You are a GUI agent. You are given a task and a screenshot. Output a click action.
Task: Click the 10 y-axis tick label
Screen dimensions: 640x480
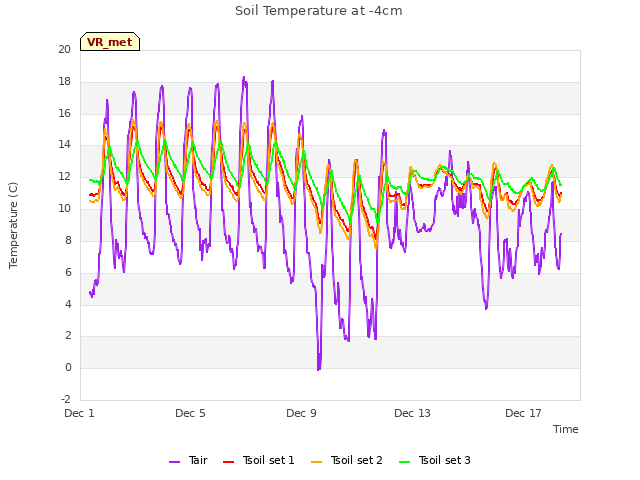tap(64, 208)
